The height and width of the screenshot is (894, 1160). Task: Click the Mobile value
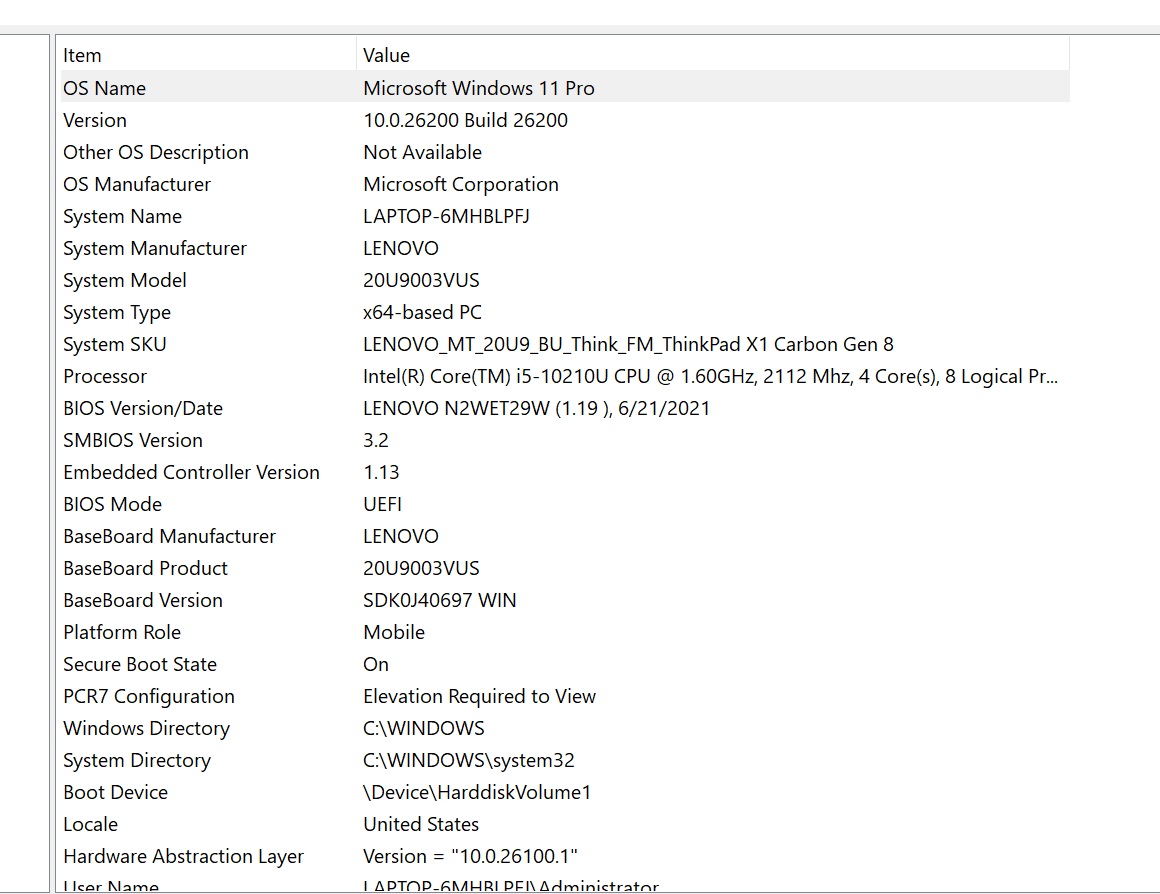point(394,632)
